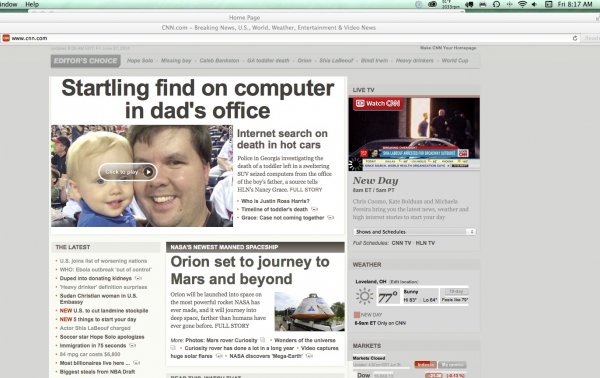
Task: Play the toddler story video
Action: click(x=128, y=172)
